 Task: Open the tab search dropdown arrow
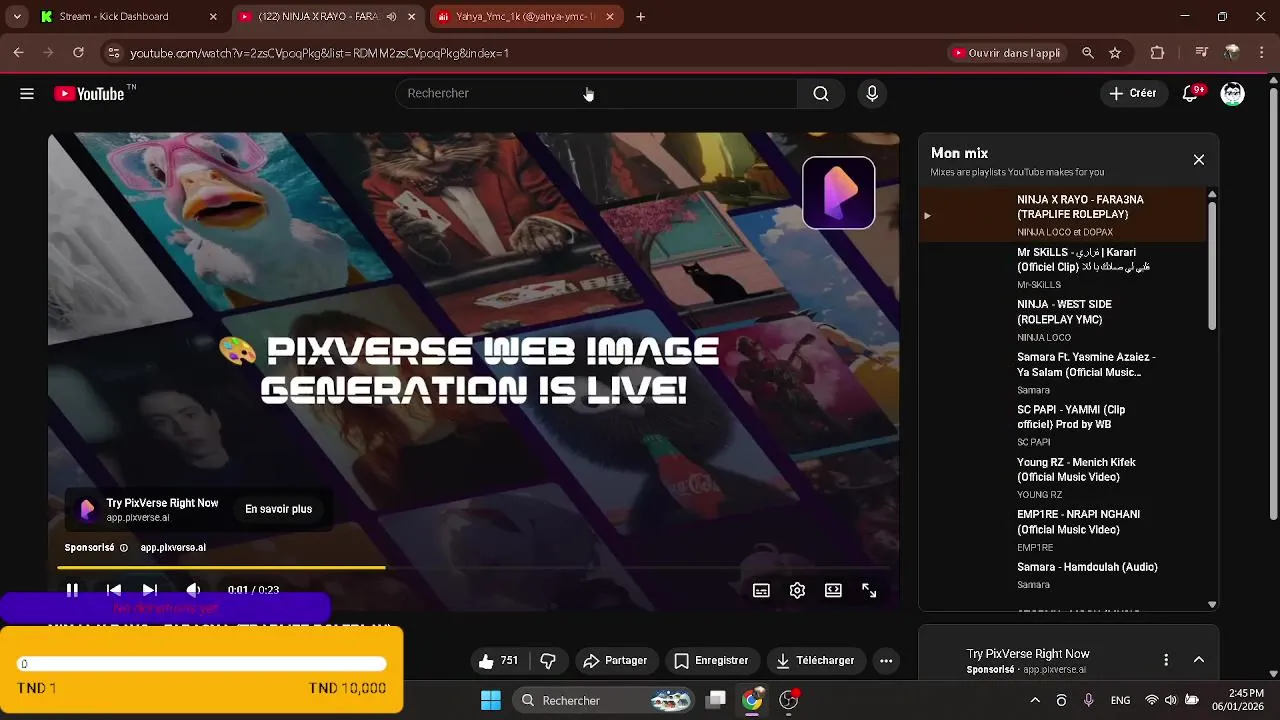coord(17,16)
